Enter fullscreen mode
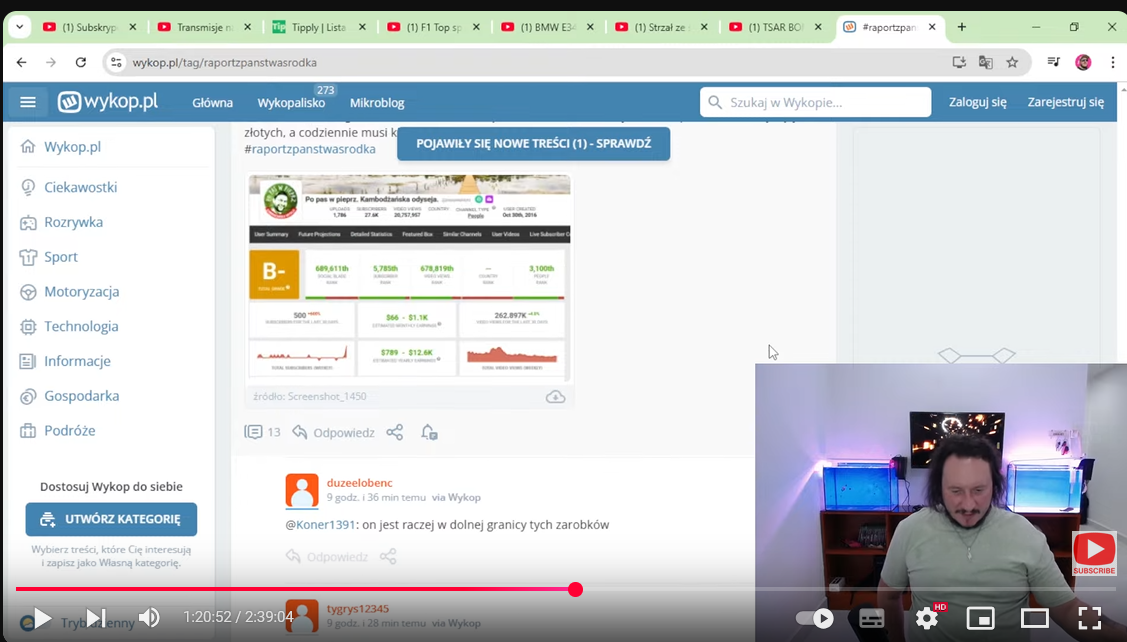 (x=1089, y=618)
